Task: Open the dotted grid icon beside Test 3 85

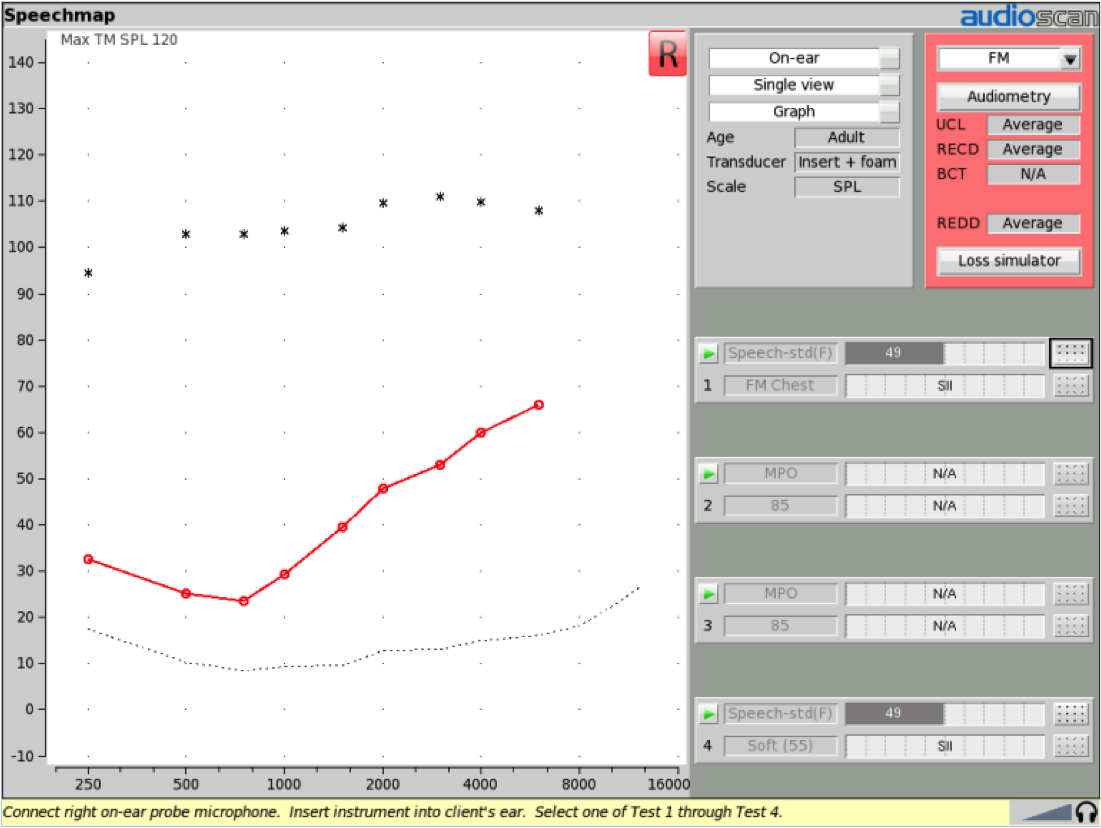Action: [1070, 626]
